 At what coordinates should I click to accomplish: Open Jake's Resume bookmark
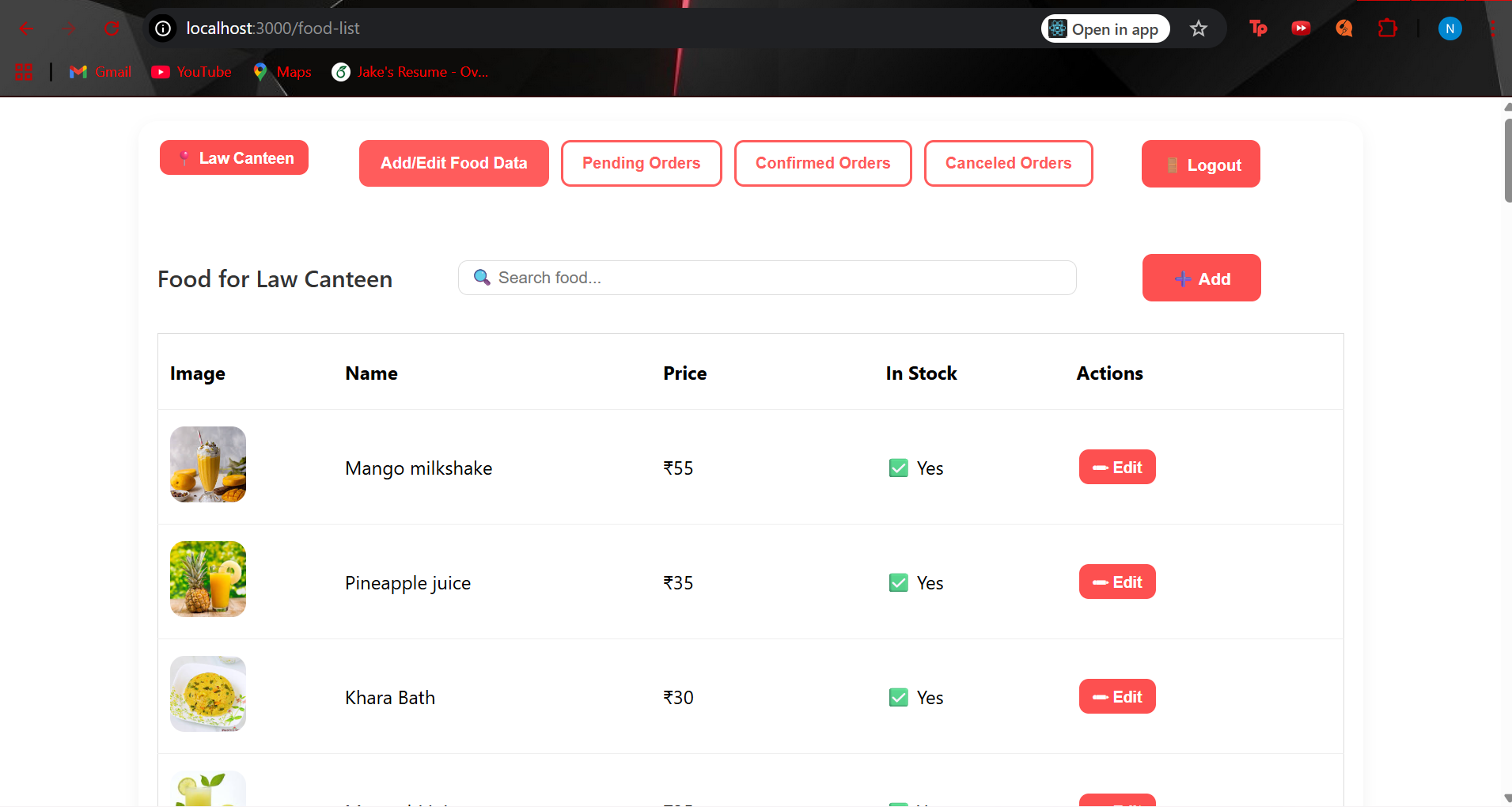pos(410,72)
